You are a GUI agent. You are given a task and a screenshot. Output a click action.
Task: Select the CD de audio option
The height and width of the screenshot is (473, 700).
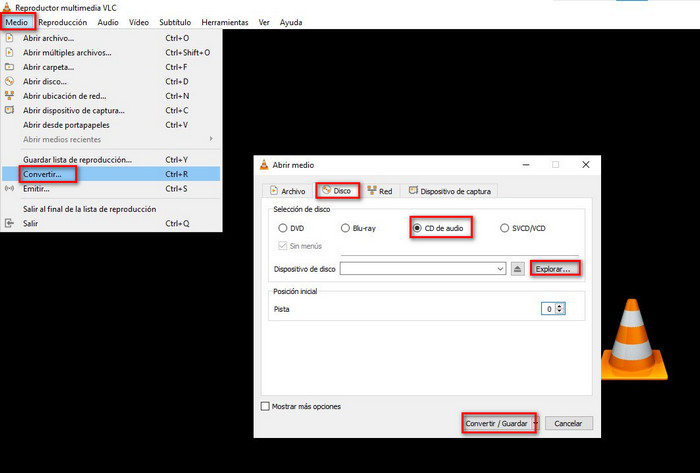417,228
